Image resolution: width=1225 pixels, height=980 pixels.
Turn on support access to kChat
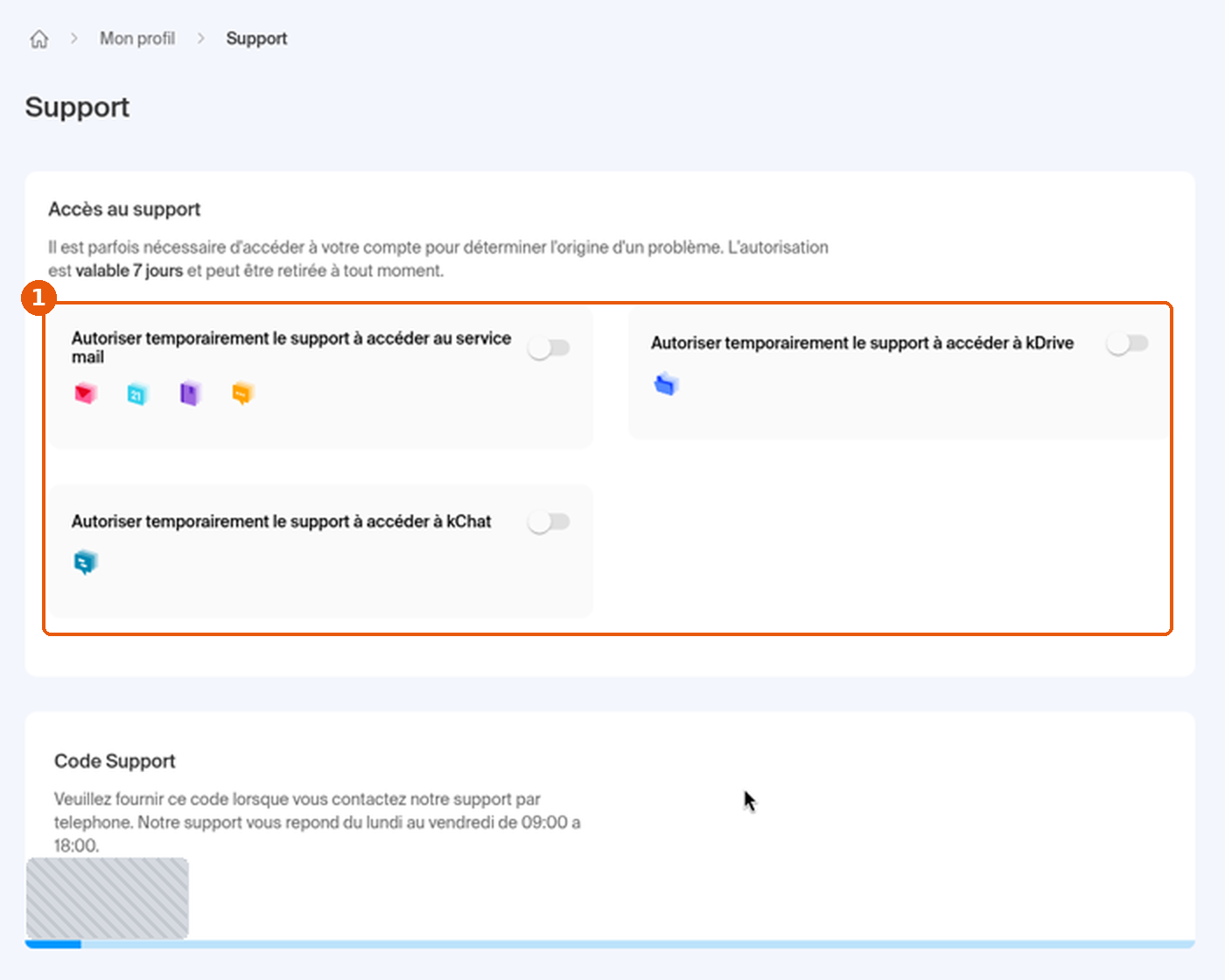pyautogui.click(x=549, y=521)
